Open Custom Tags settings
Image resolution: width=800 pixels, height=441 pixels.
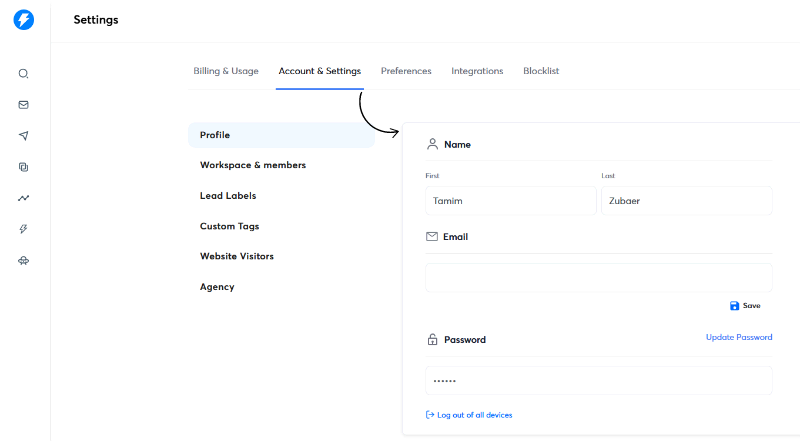[229, 226]
